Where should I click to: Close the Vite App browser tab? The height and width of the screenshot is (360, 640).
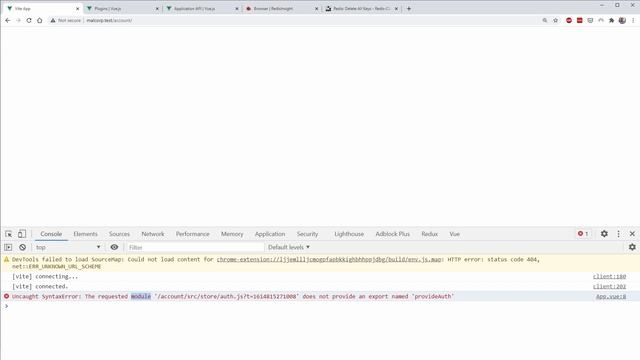[x=78, y=9]
